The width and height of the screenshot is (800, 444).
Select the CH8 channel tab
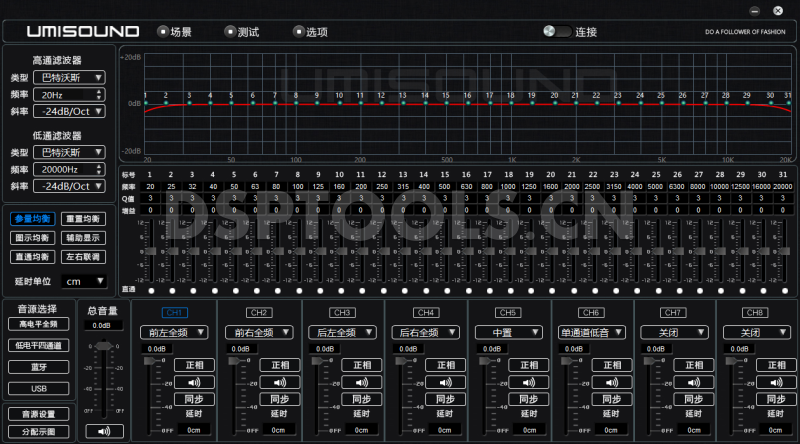pos(755,312)
